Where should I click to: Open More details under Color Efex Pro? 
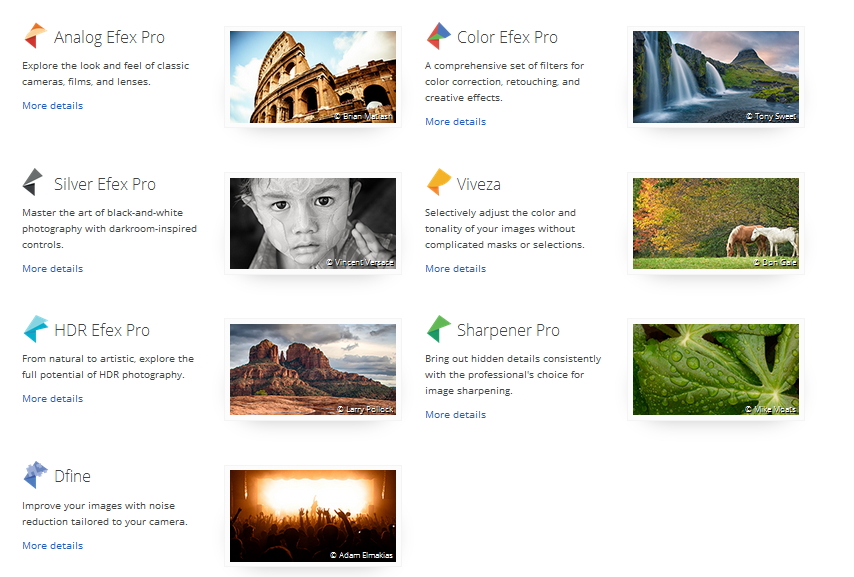[x=455, y=122]
